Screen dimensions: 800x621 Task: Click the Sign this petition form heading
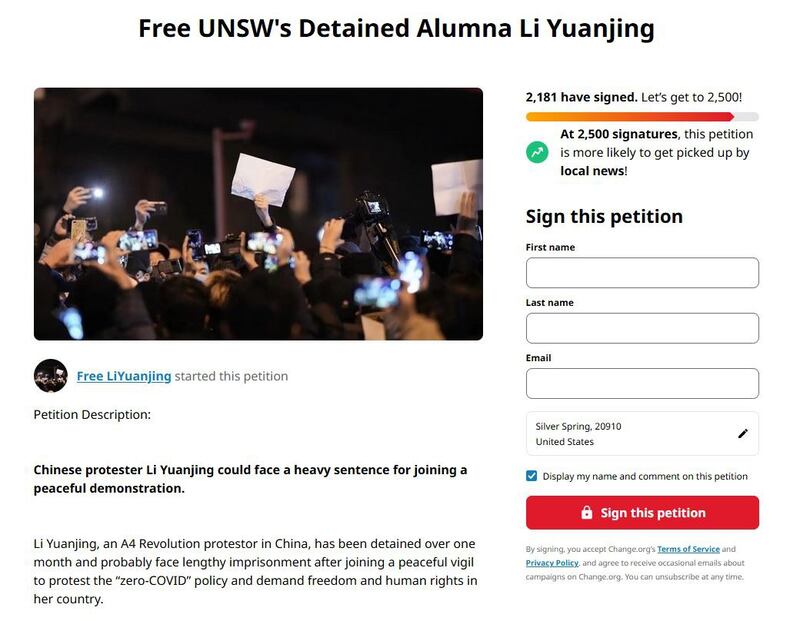[604, 217]
